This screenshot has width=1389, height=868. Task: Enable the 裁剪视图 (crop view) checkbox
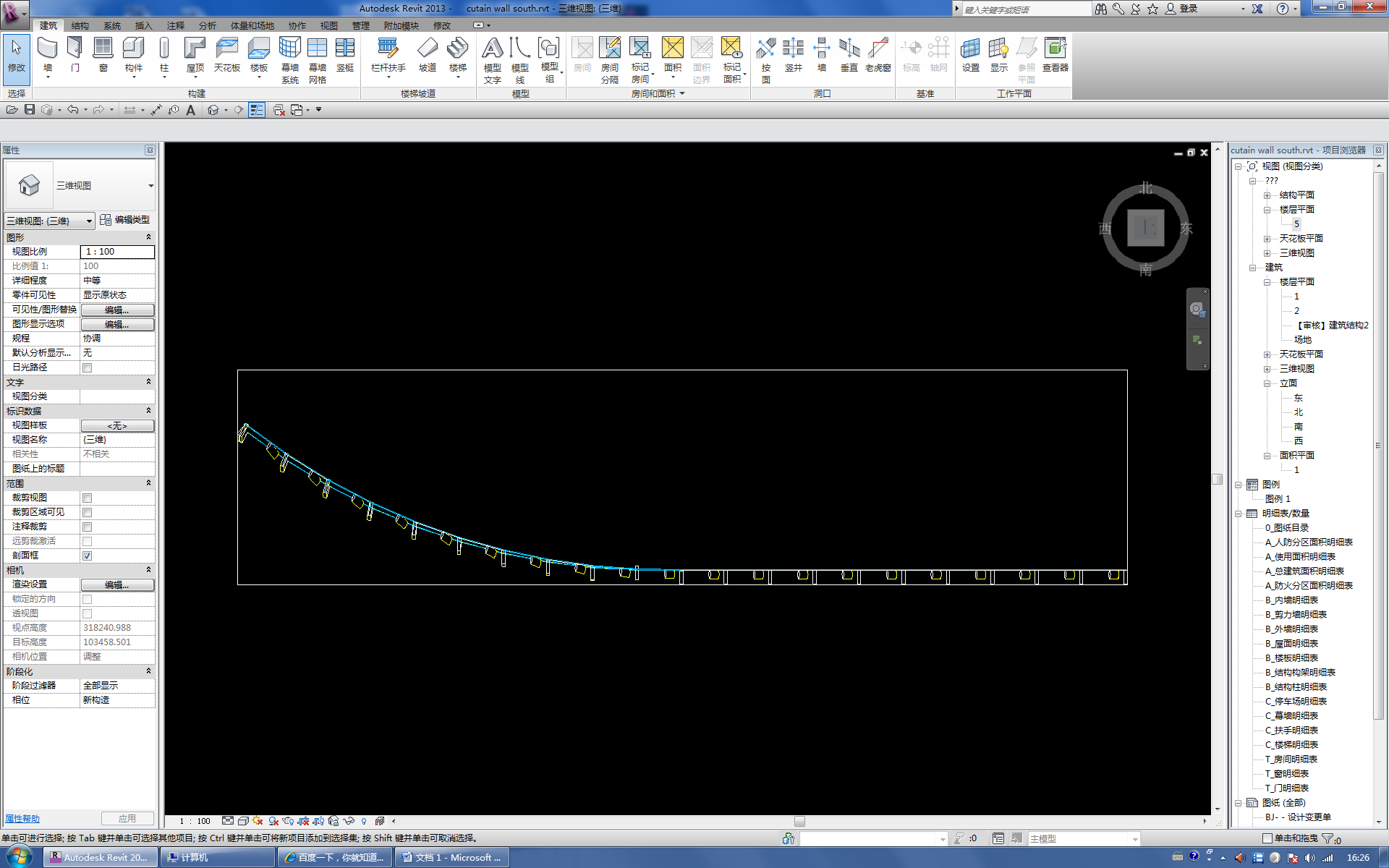click(87, 498)
